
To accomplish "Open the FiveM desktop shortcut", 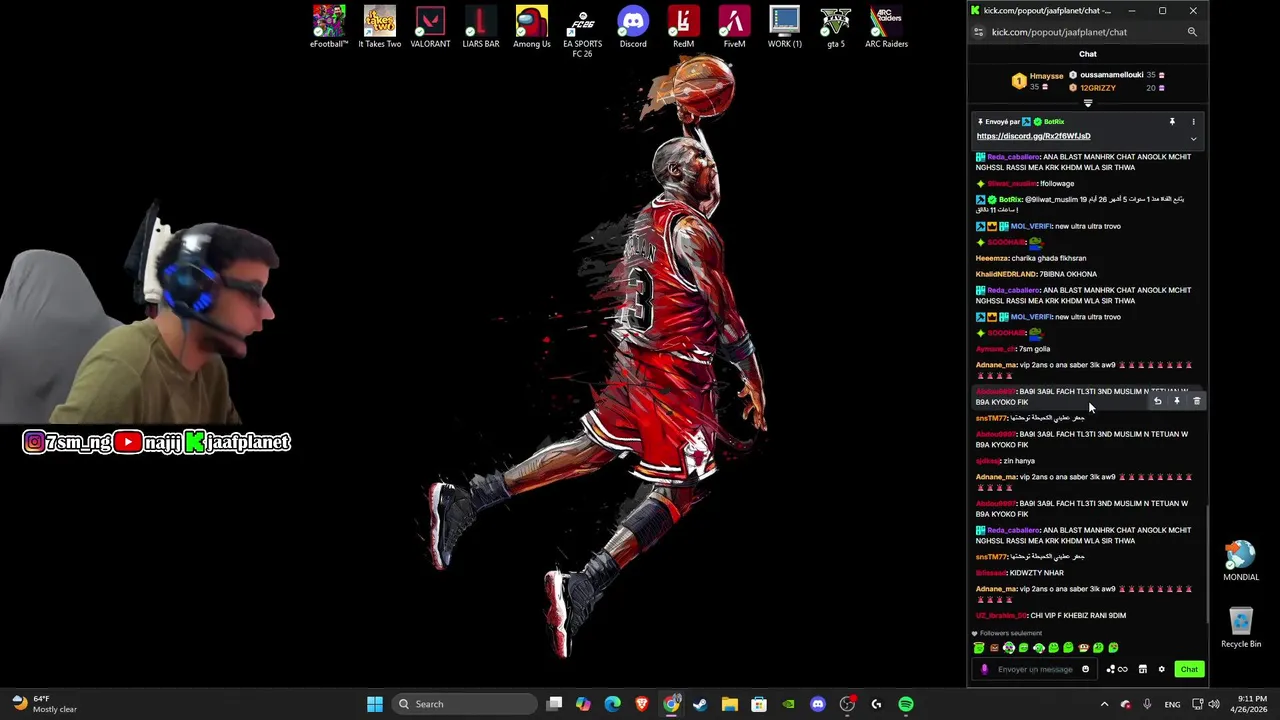I will [x=734, y=27].
